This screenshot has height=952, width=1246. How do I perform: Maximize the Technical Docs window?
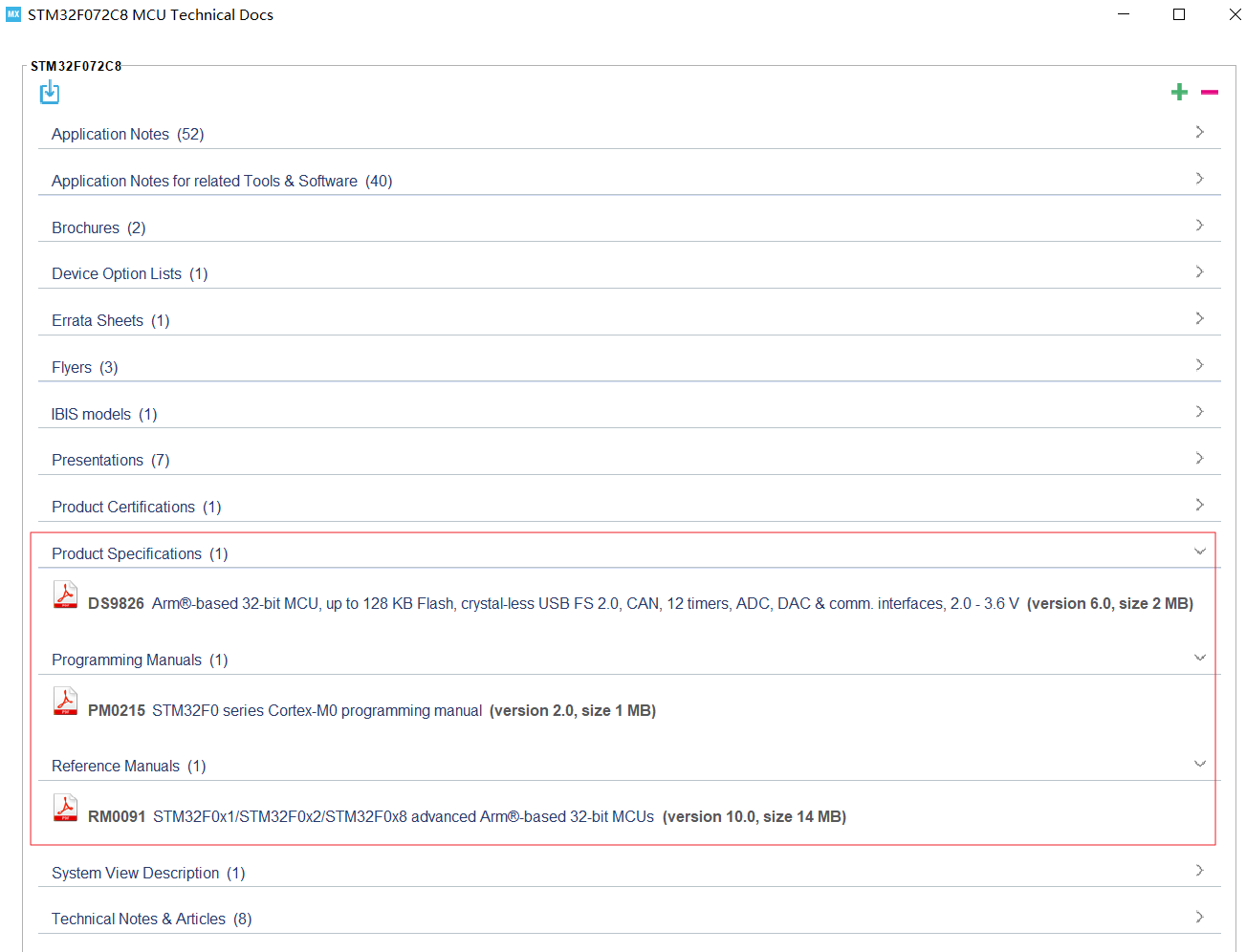pyautogui.click(x=1179, y=14)
